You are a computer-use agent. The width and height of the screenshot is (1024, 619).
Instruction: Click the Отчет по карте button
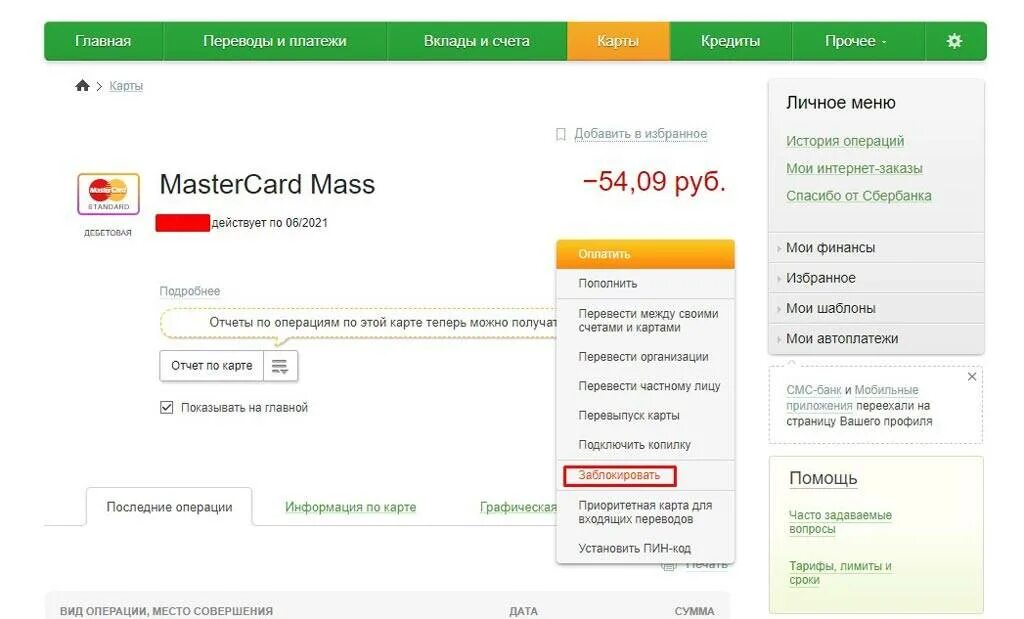[212, 366]
